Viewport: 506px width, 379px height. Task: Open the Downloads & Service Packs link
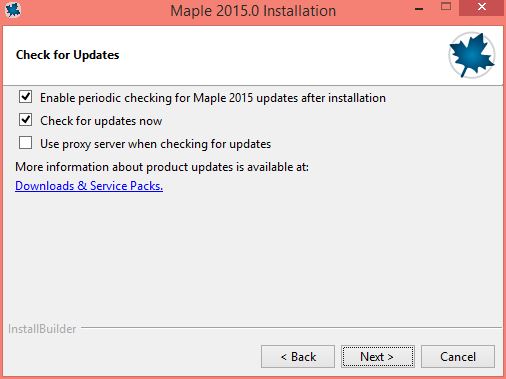coord(89,186)
